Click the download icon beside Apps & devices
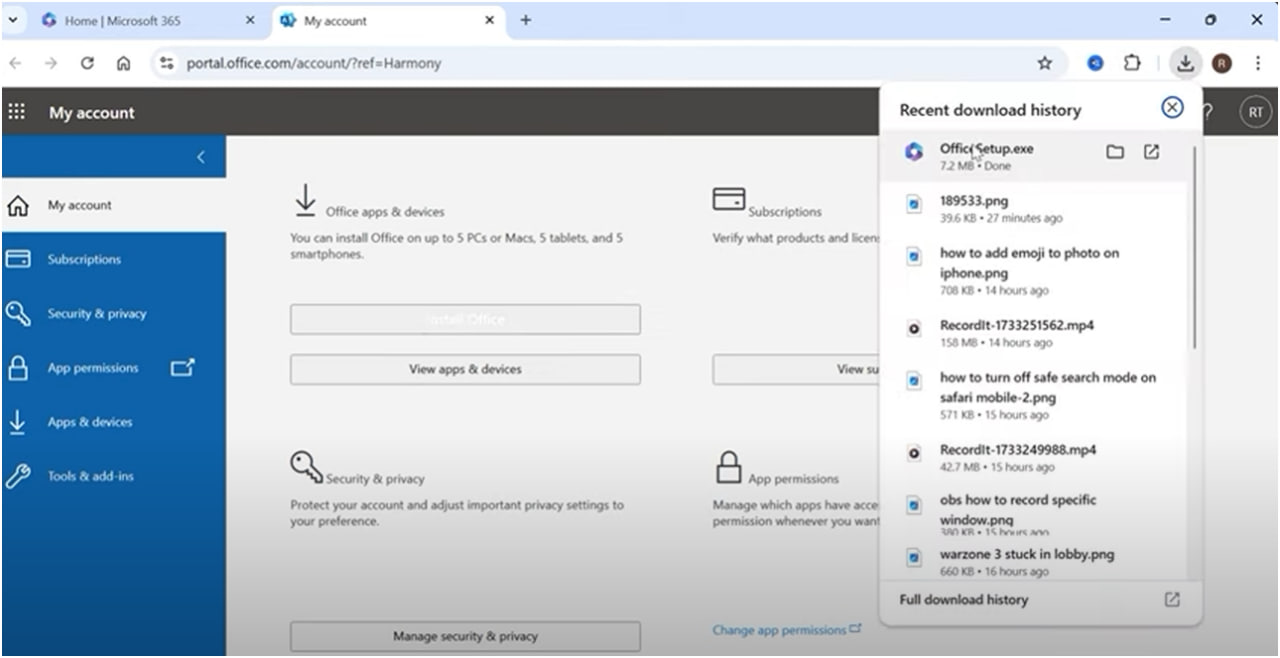Image resolution: width=1280 pixels, height=658 pixels. tap(17, 422)
